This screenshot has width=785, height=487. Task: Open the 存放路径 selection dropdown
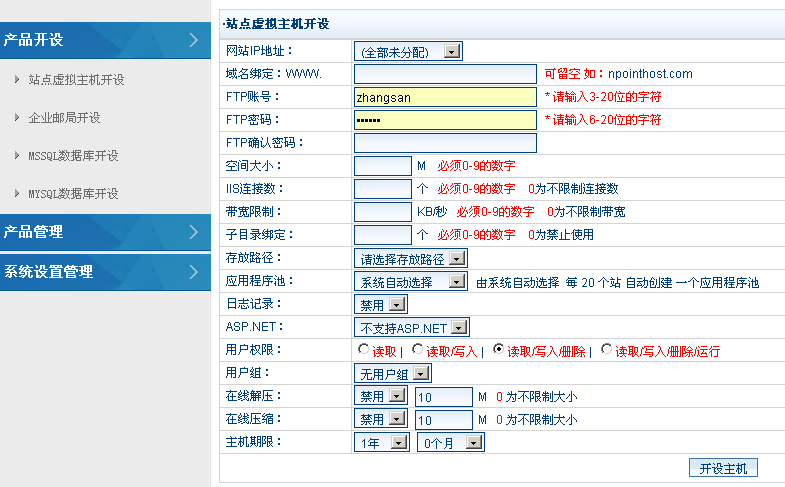coord(412,259)
